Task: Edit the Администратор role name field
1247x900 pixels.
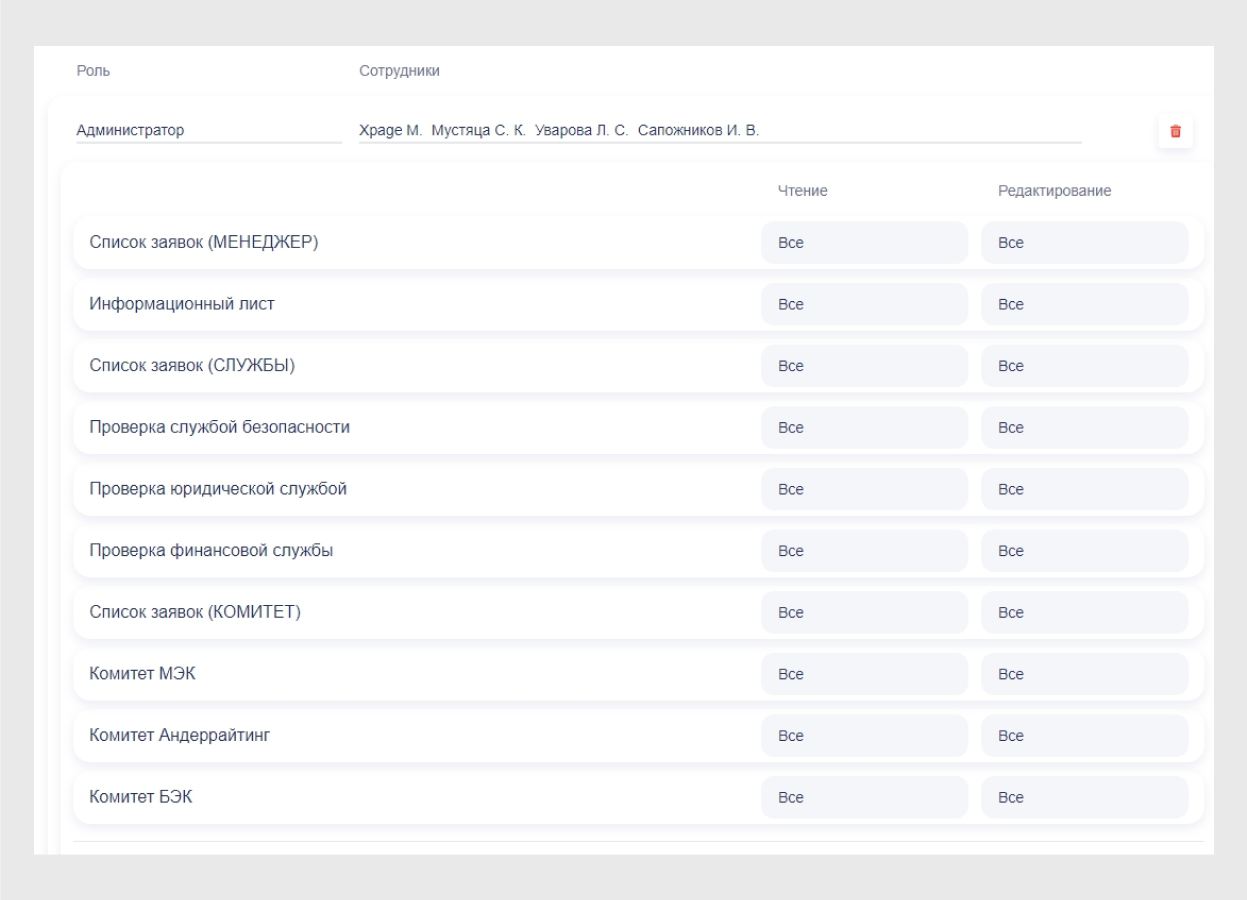Action: pos(208,129)
